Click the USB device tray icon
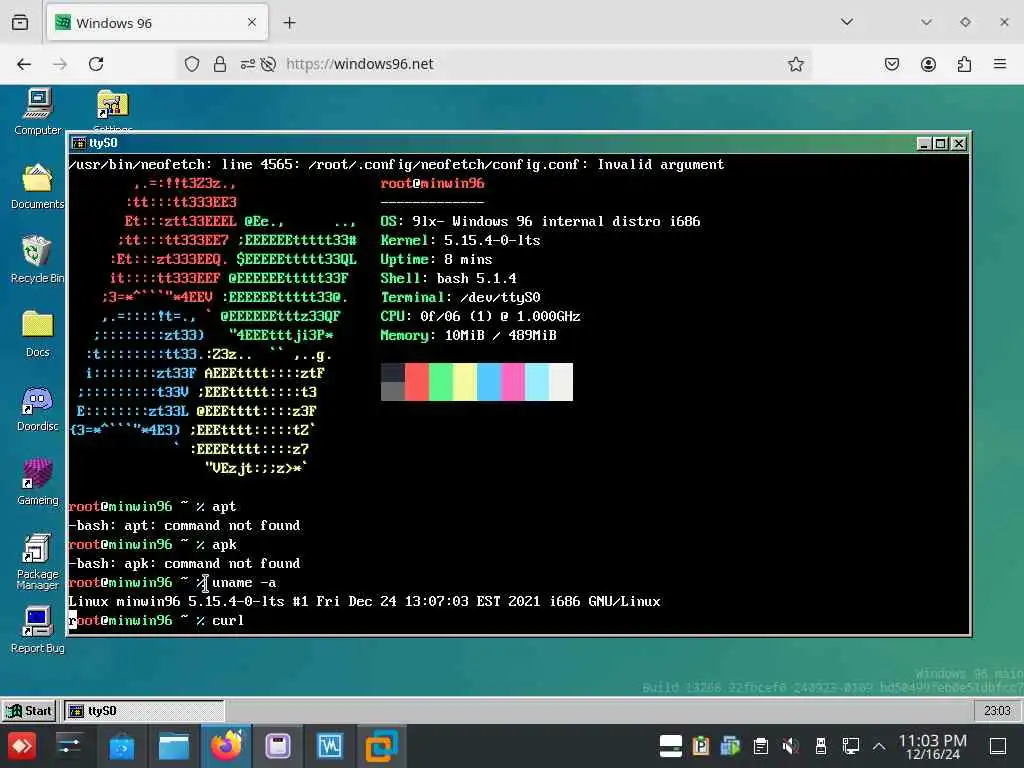The width and height of the screenshot is (1024, 768). [x=821, y=745]
